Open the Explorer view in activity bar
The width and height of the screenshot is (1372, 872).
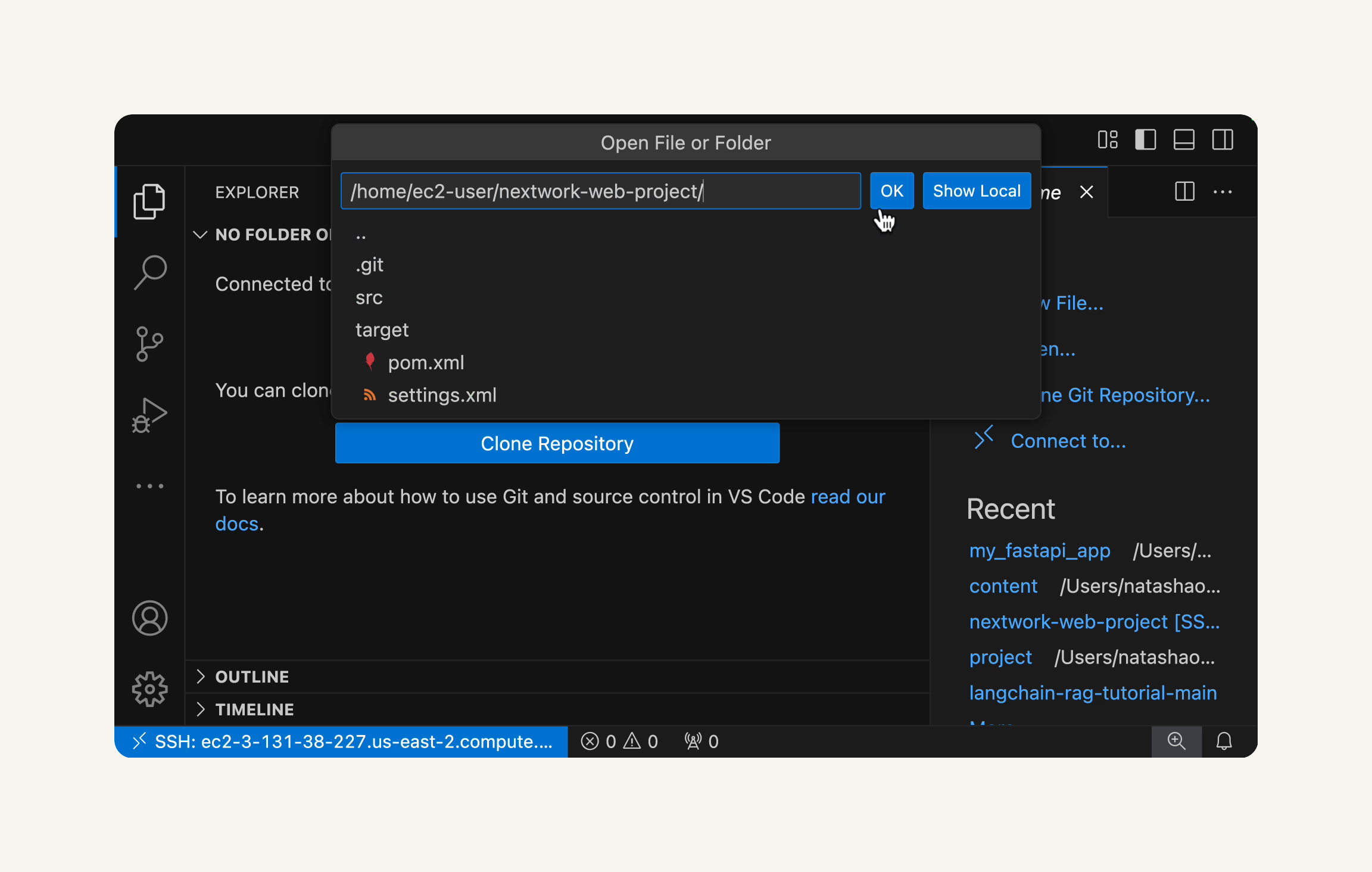tap(149, 201)
